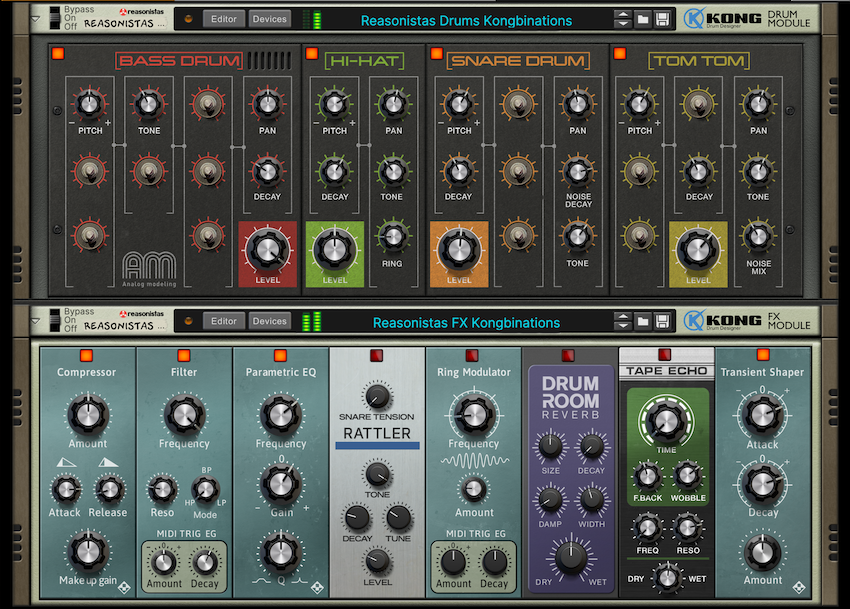This screenshot has height=609, width=850.
Task: Click the Hi-Hat Ring knob
Action: [x=393, y=236]
